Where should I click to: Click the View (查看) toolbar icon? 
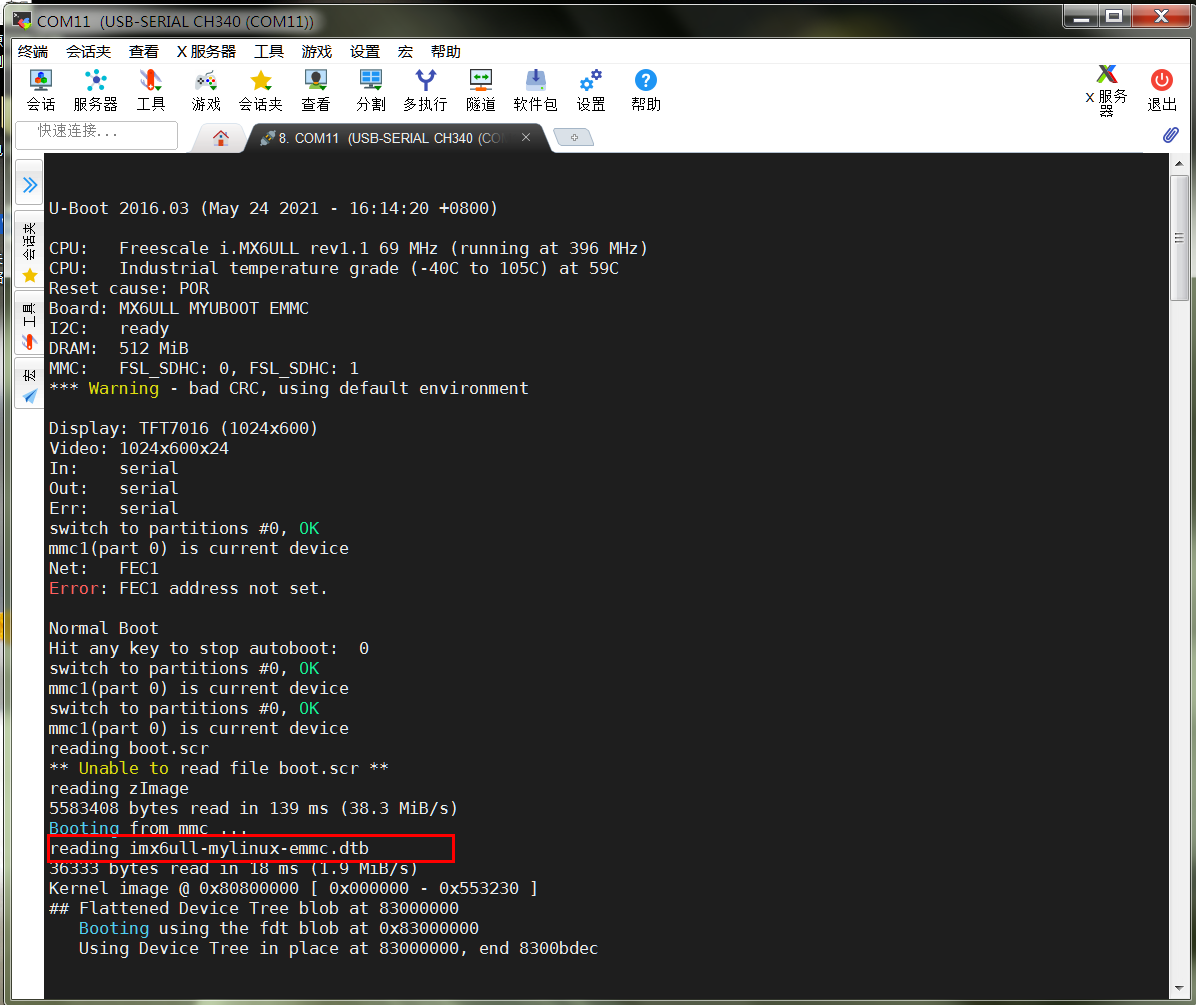316,90
